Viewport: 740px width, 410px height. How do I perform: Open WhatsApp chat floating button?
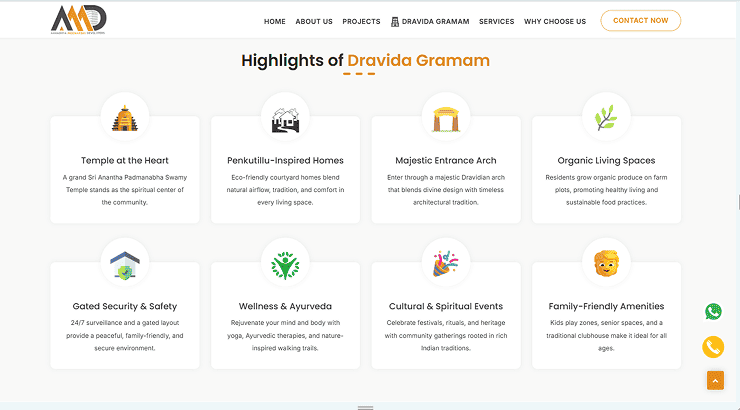click(x=713, y=312)
